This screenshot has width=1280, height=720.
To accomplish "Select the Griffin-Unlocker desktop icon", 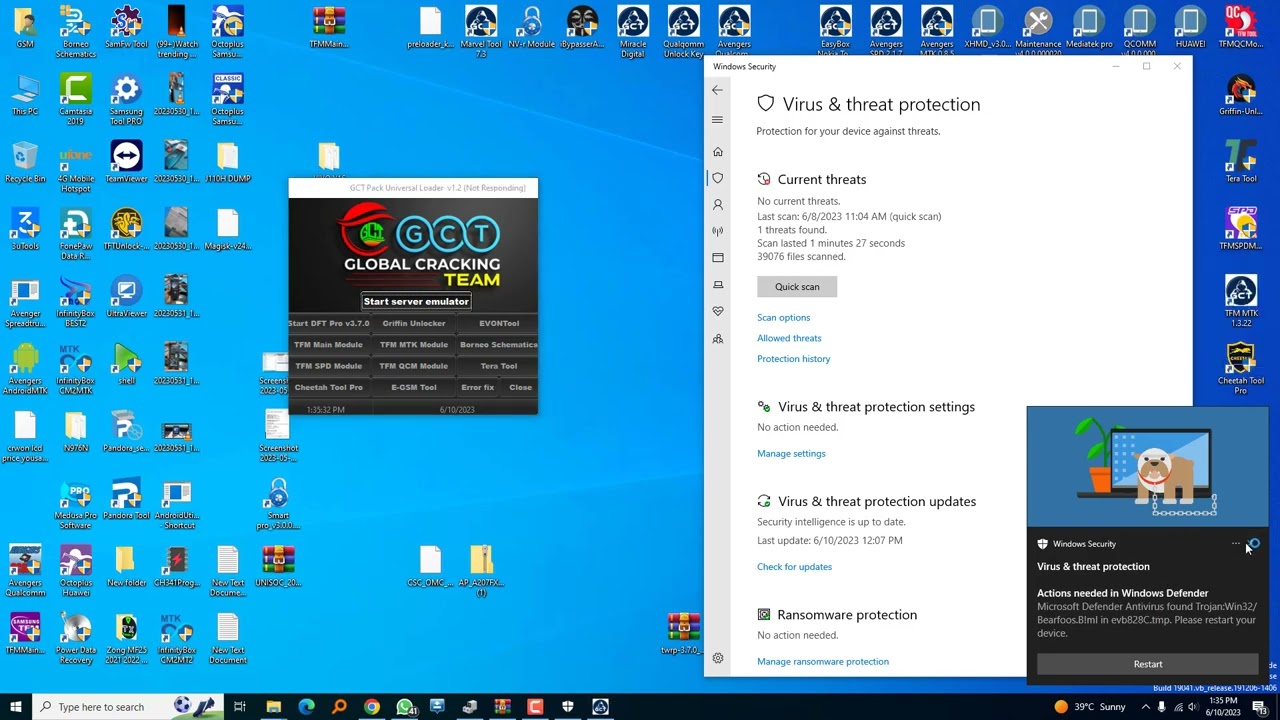I will (1241, 95).
